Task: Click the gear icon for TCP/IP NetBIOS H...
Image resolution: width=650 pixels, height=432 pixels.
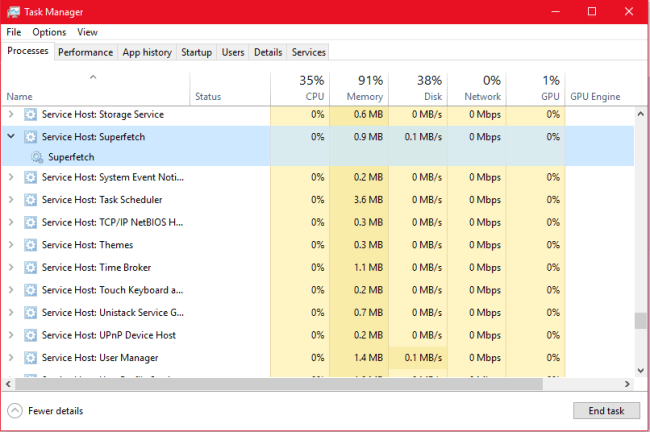Action: point(30,223)
